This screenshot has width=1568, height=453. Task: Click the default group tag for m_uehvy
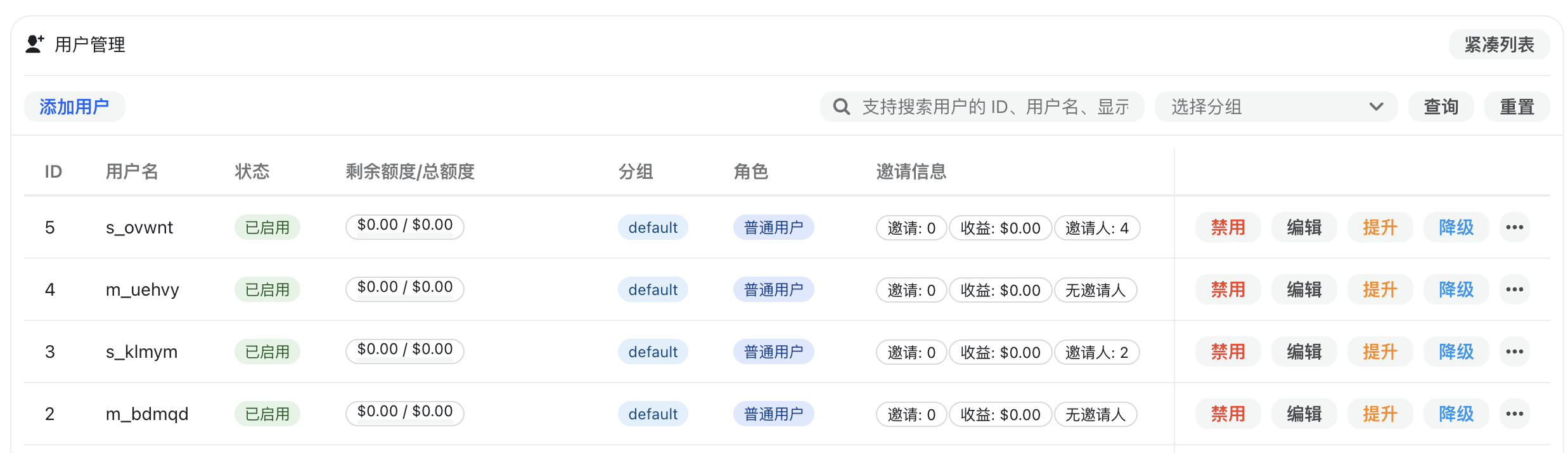click(653, 289)
